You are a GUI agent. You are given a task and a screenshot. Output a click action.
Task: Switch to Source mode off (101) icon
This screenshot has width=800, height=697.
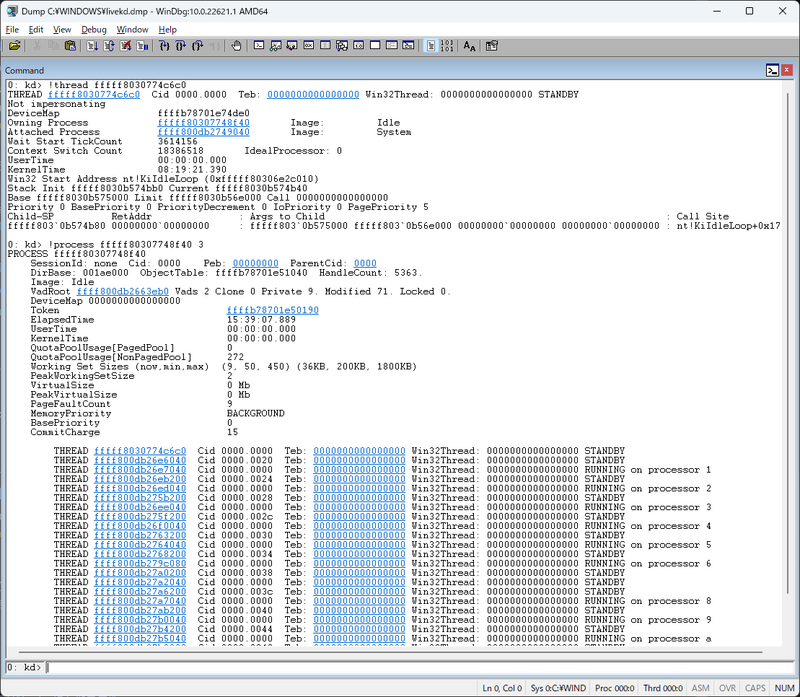click(447, 46)
